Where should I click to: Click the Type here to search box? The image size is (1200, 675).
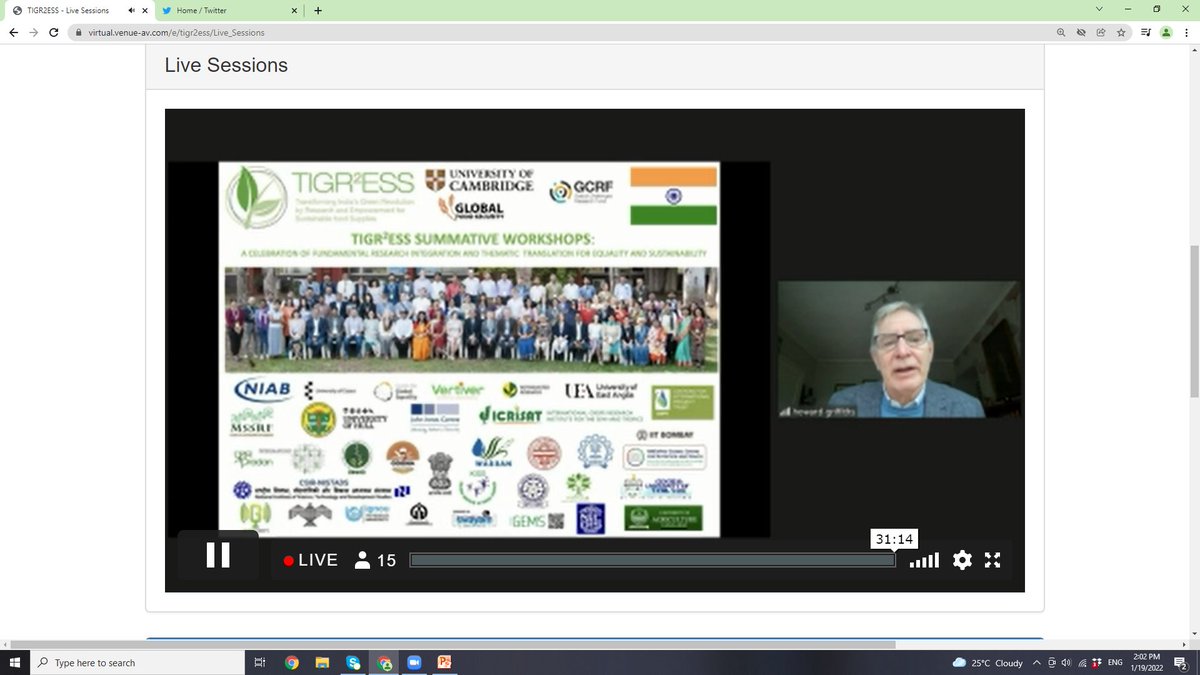click(137, 662)
